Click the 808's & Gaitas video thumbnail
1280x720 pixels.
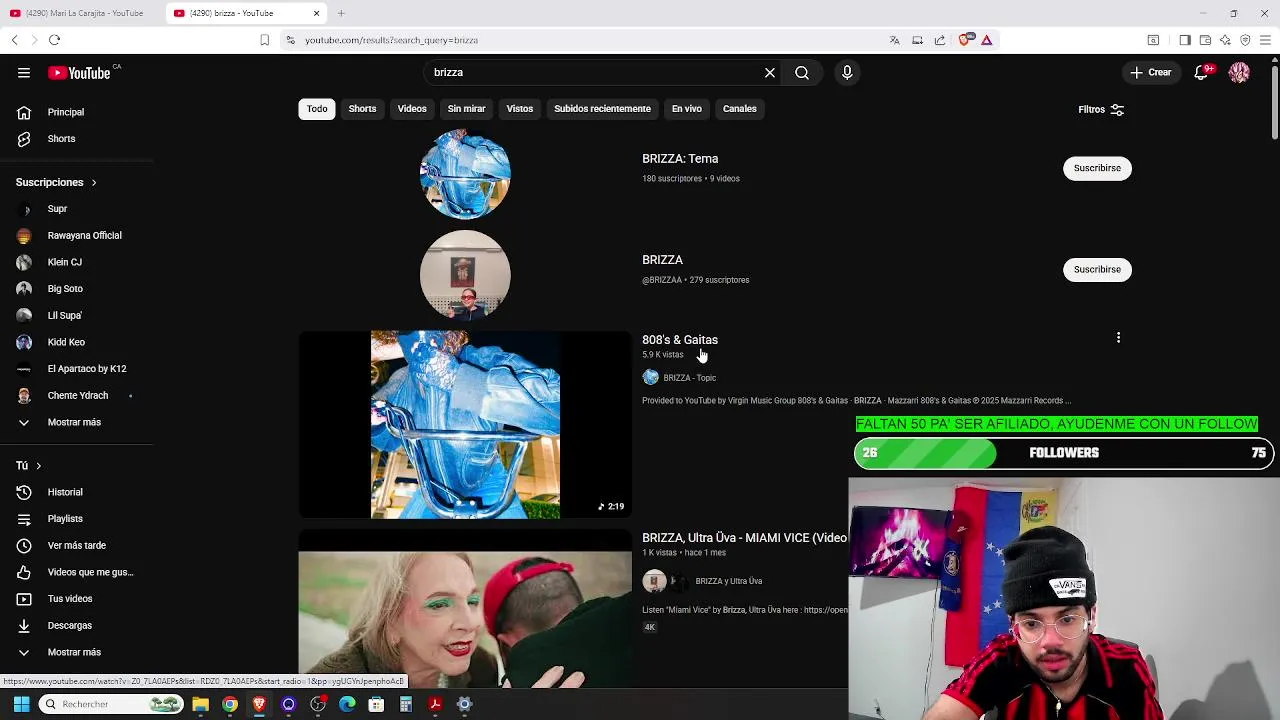[465, 425]
